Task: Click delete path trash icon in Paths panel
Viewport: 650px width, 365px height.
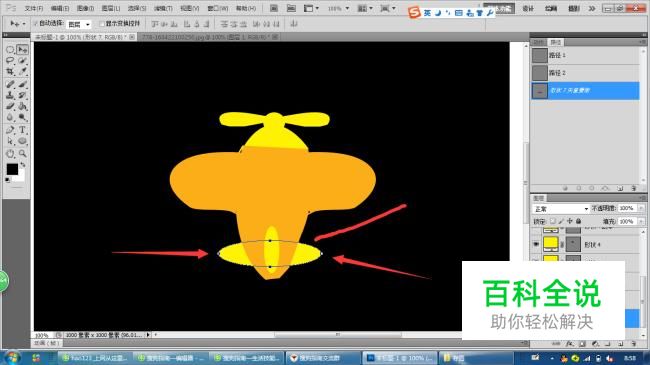Action: tap(633, 188)
